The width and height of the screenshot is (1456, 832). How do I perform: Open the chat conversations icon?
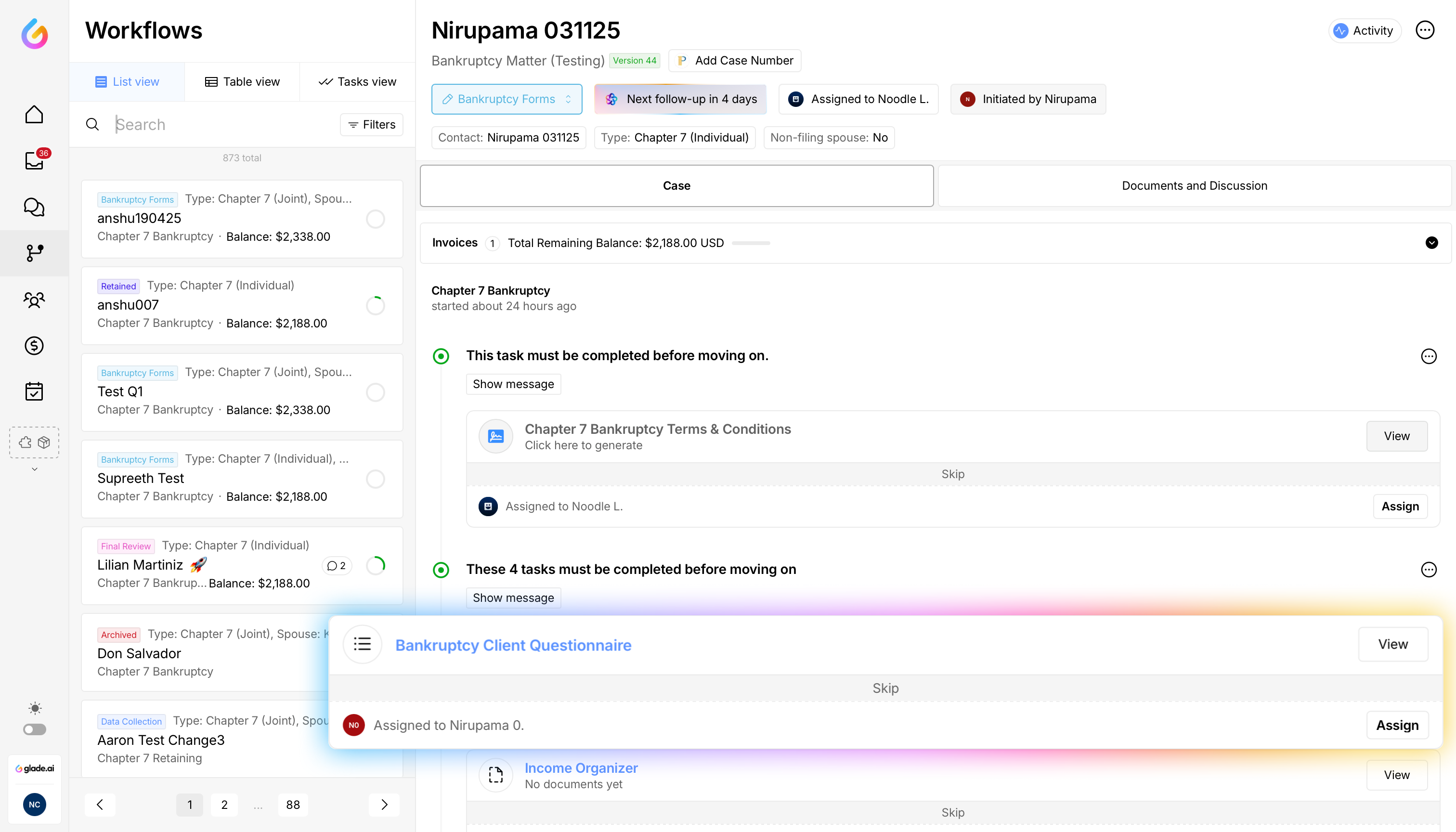(x=34, y=207)
